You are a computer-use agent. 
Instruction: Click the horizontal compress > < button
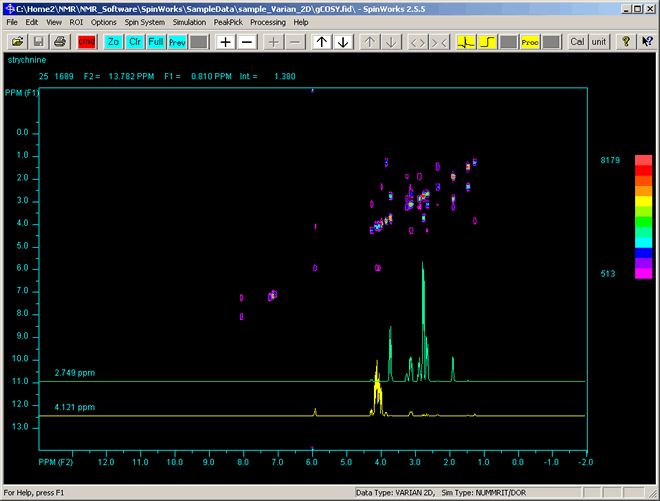point(439,42)
